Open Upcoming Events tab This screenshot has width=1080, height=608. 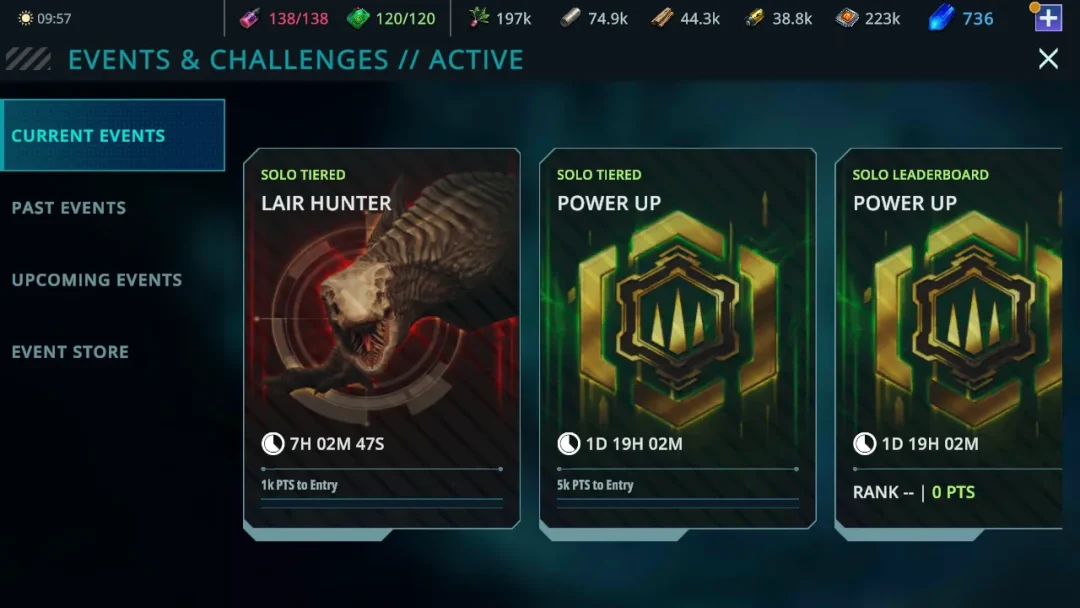96,280
